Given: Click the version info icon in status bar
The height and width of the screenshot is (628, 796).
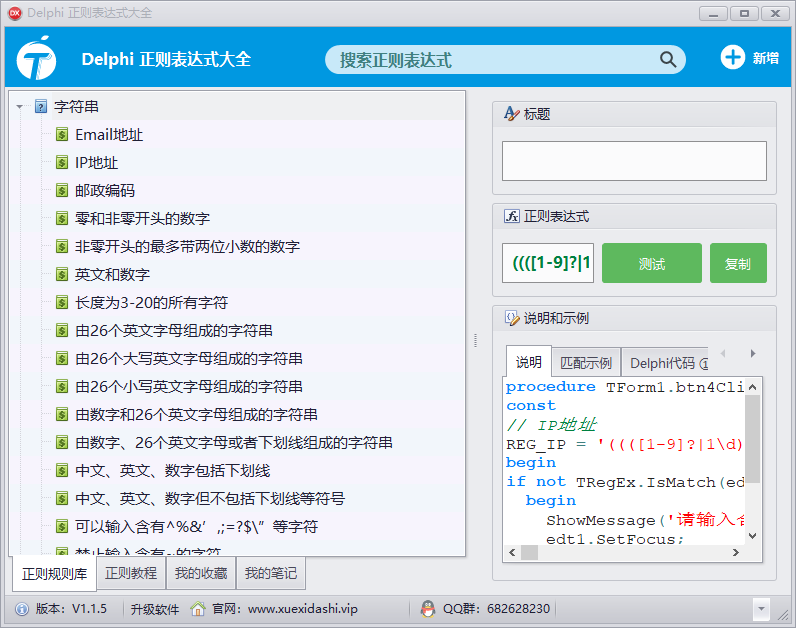Looking at the screenshot, I should [x=22, y=609].
